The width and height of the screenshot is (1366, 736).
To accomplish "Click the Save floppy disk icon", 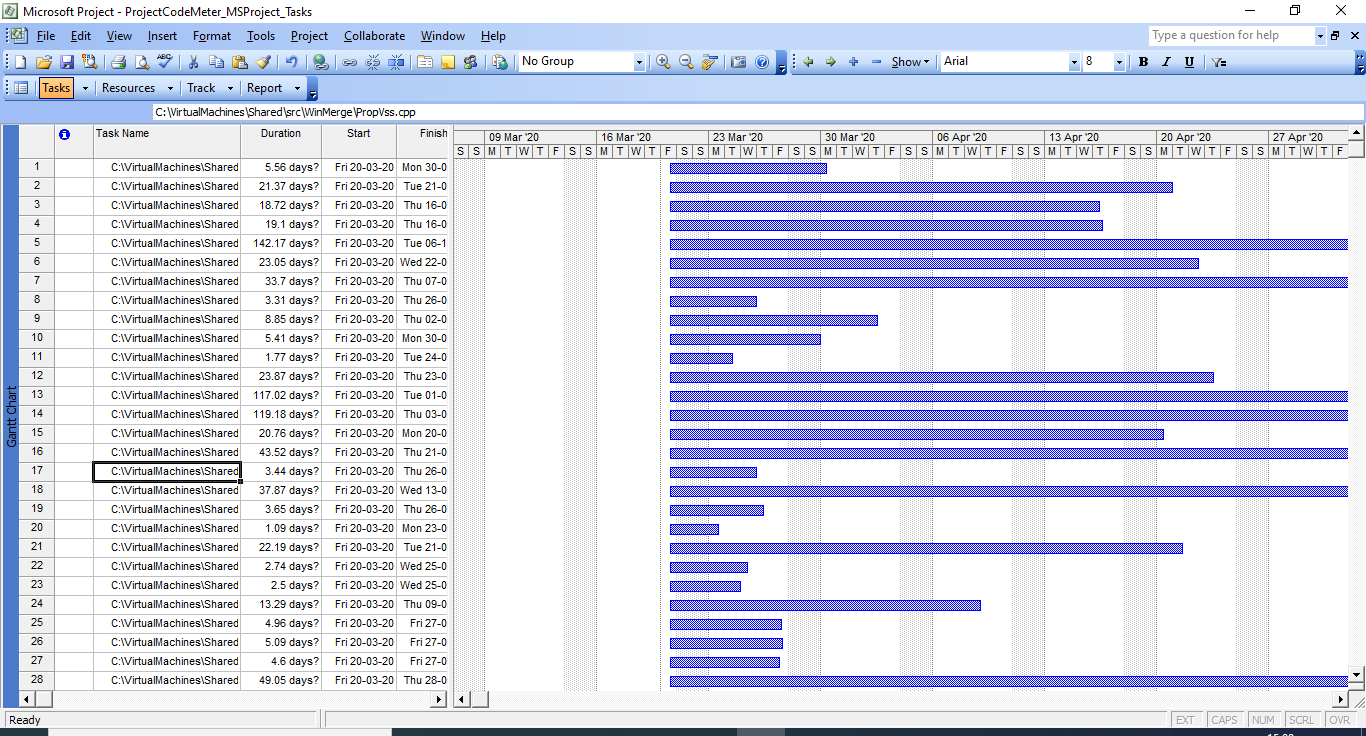I will (67, 62).
